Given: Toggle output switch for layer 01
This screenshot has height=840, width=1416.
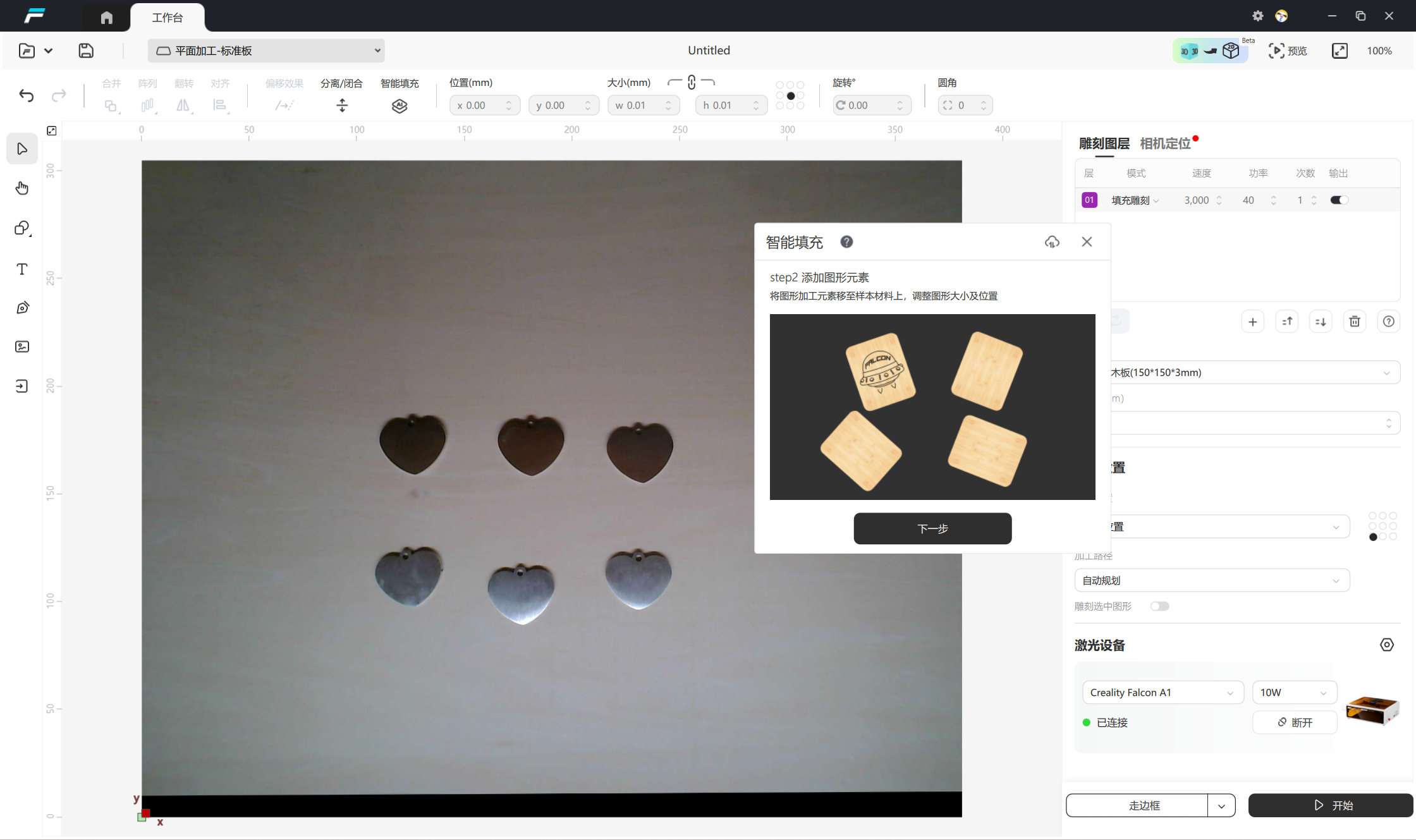Looking at the screenshot, I should [x=1339, y=200].
